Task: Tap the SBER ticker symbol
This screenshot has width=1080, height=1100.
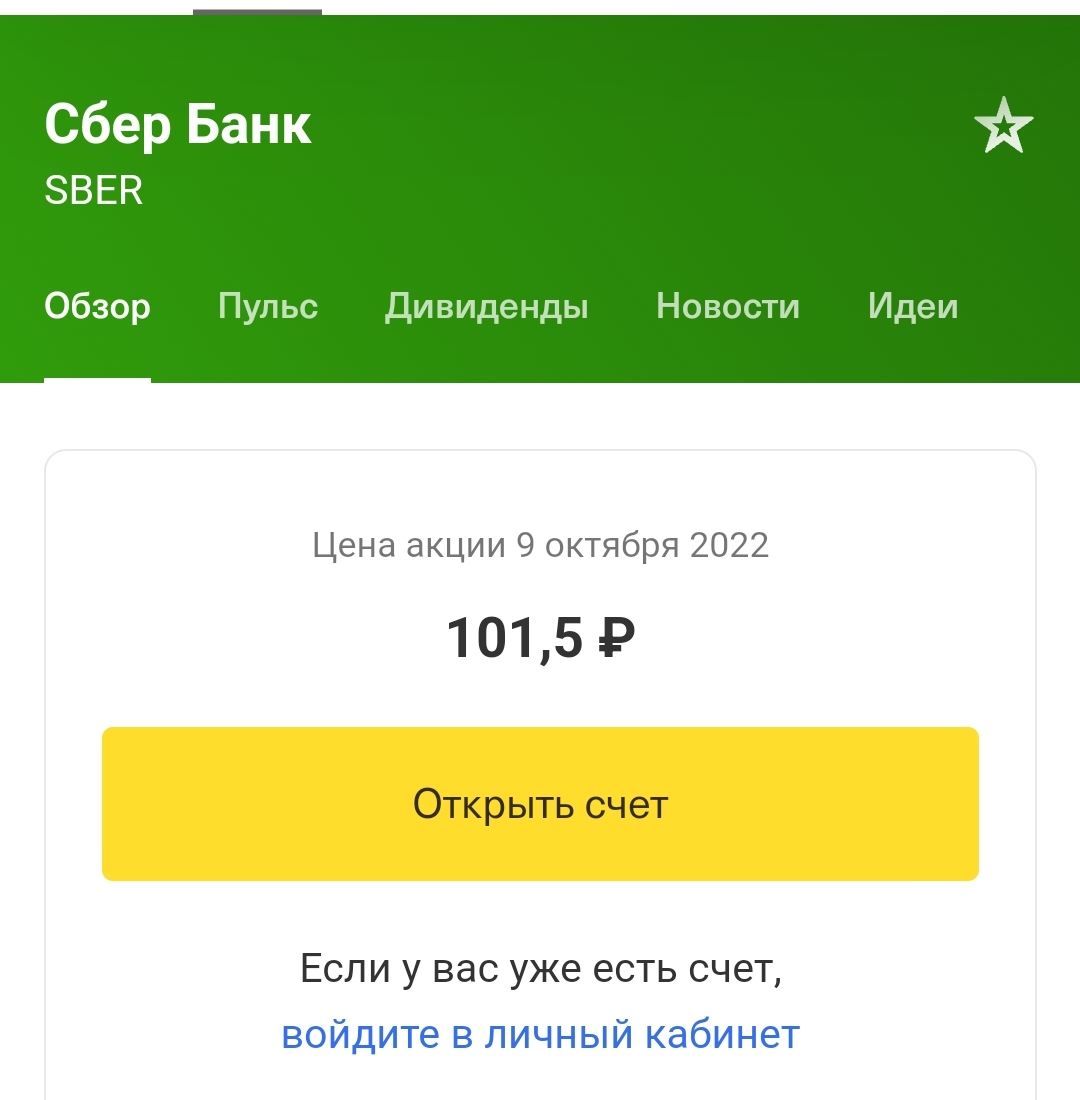Action: click(94, 191)
